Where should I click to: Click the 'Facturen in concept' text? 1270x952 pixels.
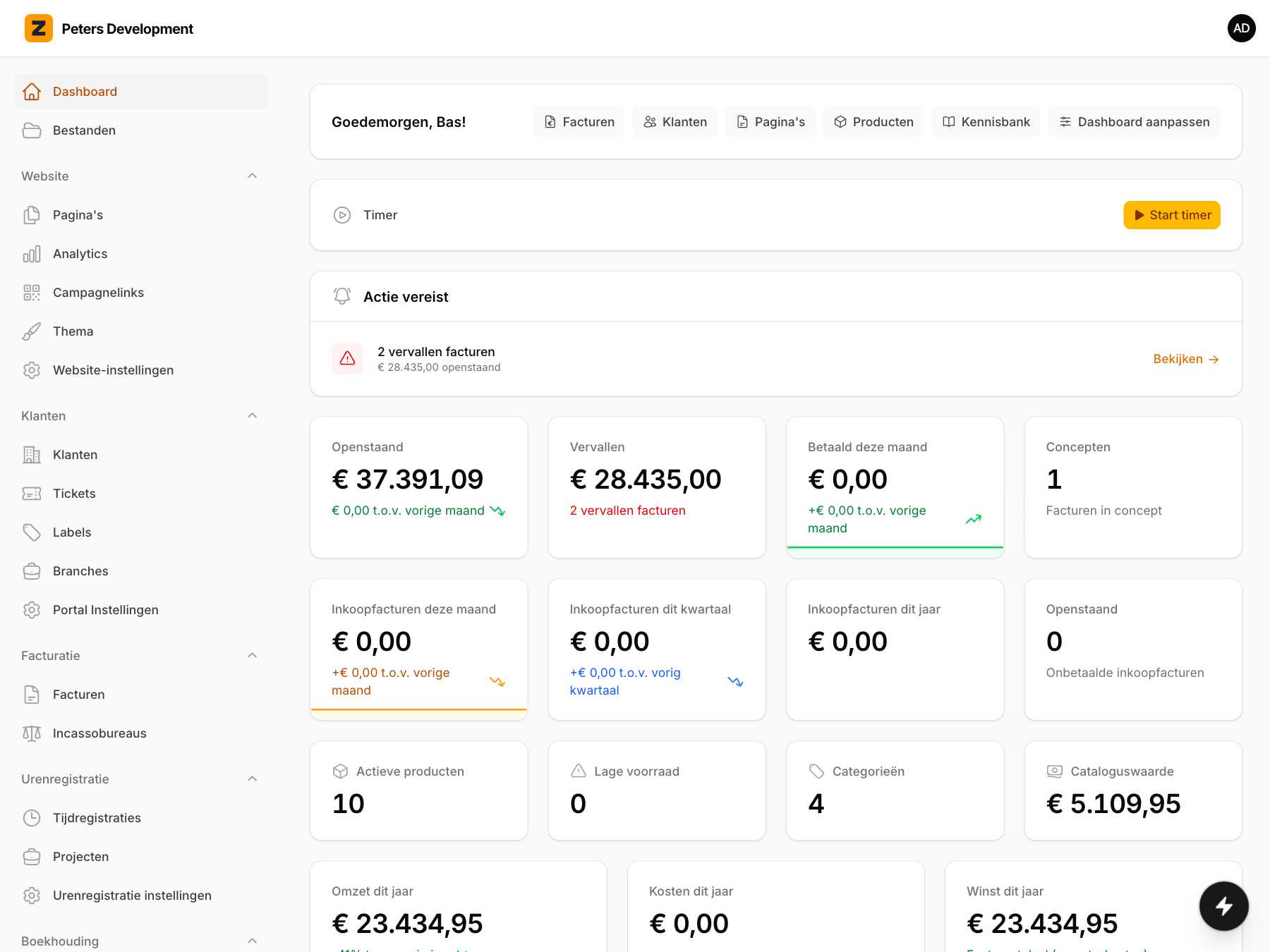coord(1103,511)
